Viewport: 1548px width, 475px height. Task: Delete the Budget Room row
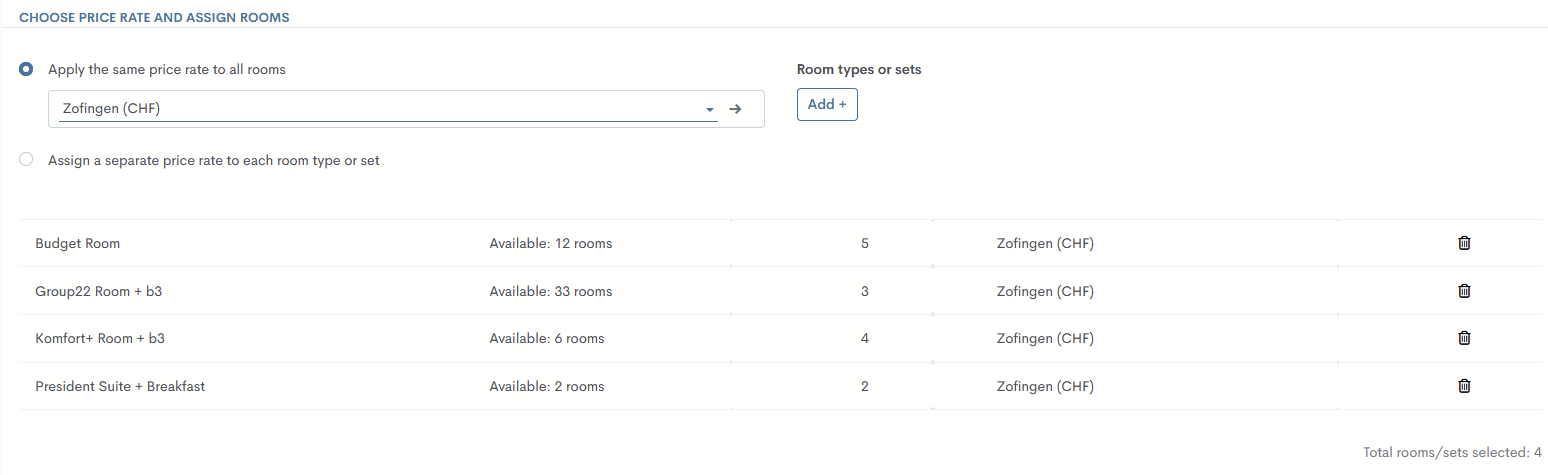[1464, 243]
